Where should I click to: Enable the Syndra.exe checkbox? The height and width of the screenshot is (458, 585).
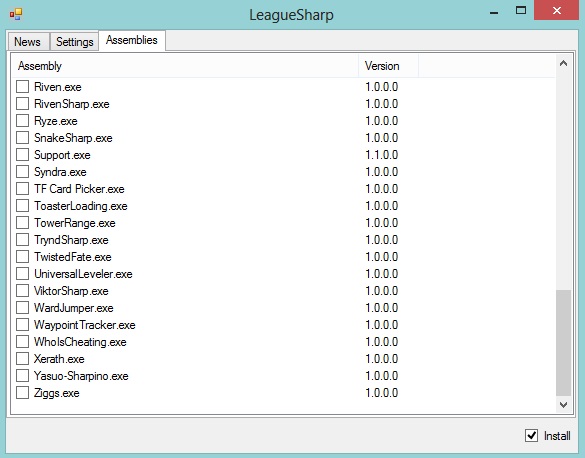tap(22, 172)
